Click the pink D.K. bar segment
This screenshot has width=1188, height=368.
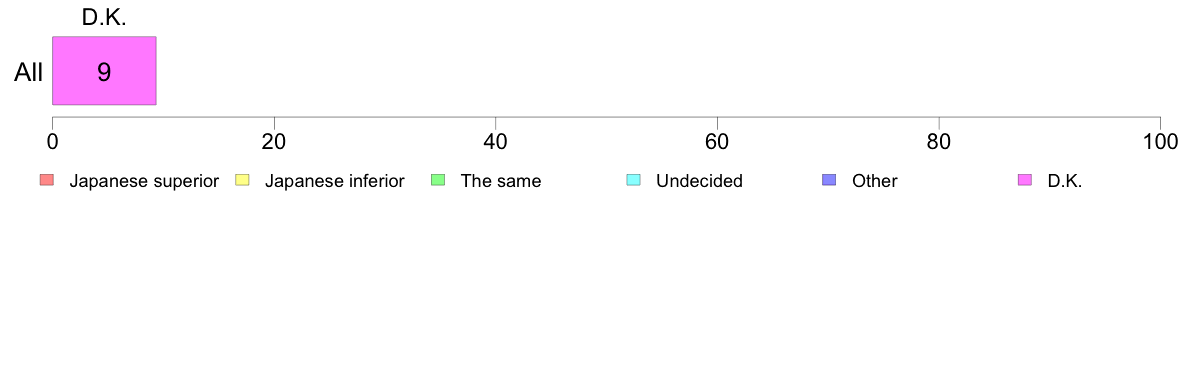[x=104, y=70]
